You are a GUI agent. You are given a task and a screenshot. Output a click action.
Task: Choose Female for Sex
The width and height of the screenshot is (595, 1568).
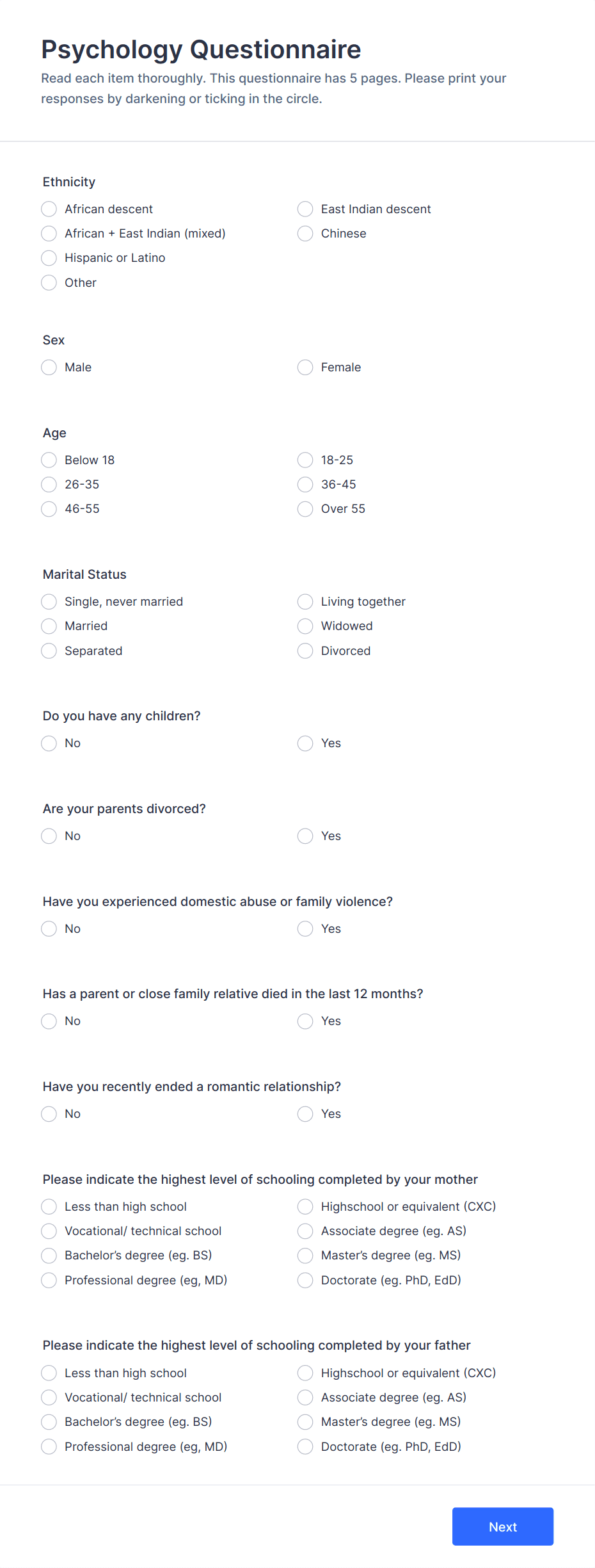[305, 367]
